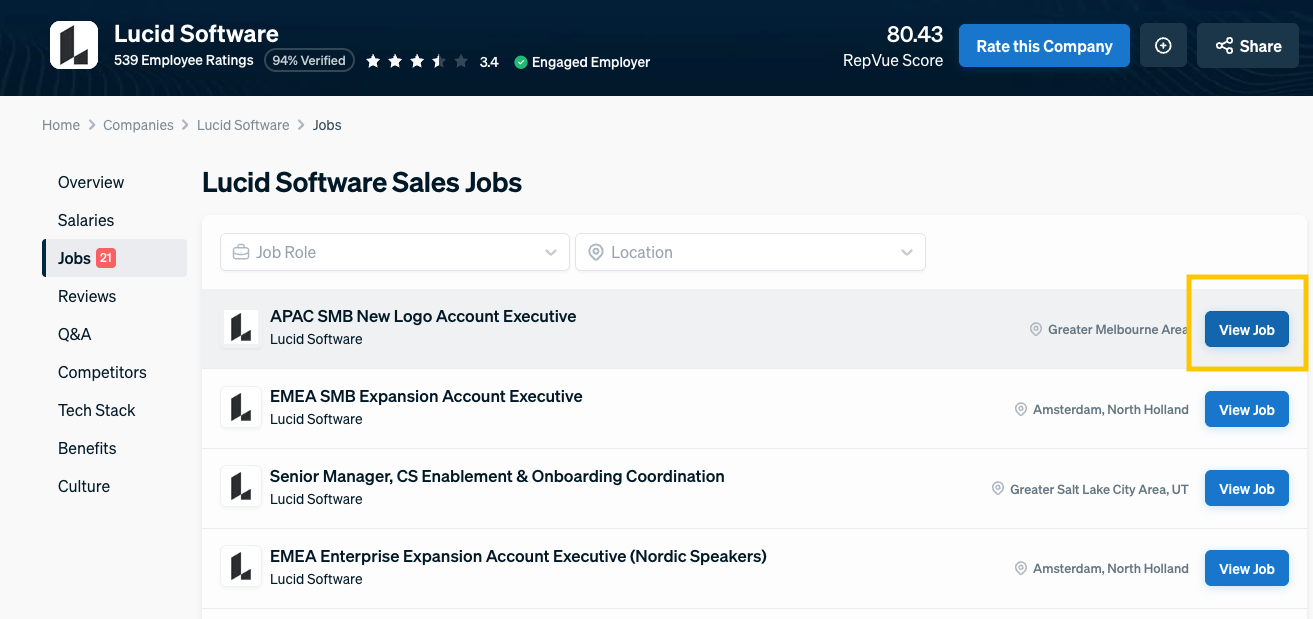Click Amsterdam location of EMEA SMB job
Image resolution: width=1313 pixels, height=619 pixels.
1111,410
